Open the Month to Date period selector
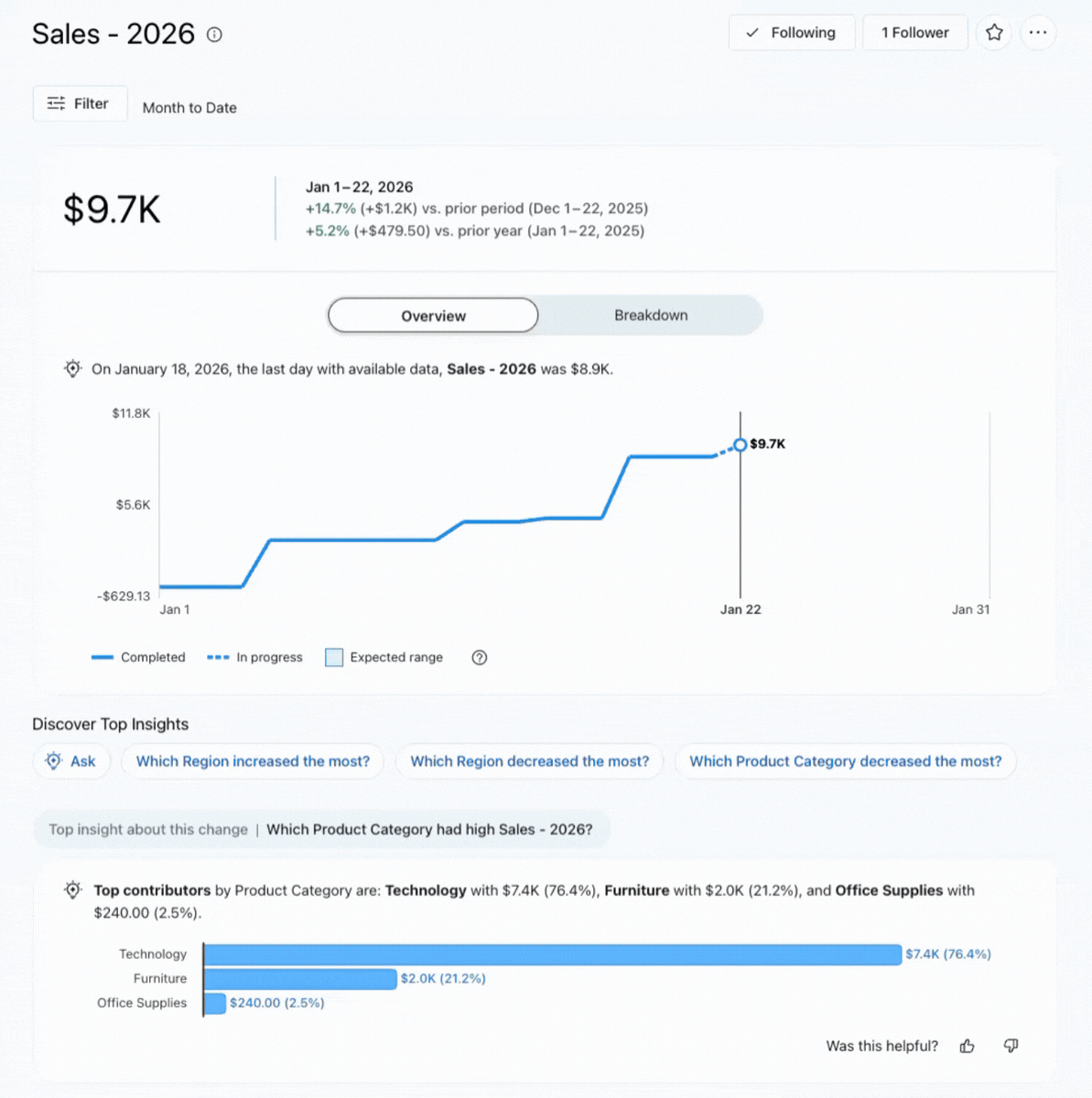1092x1098 pixels. (189, 108)
